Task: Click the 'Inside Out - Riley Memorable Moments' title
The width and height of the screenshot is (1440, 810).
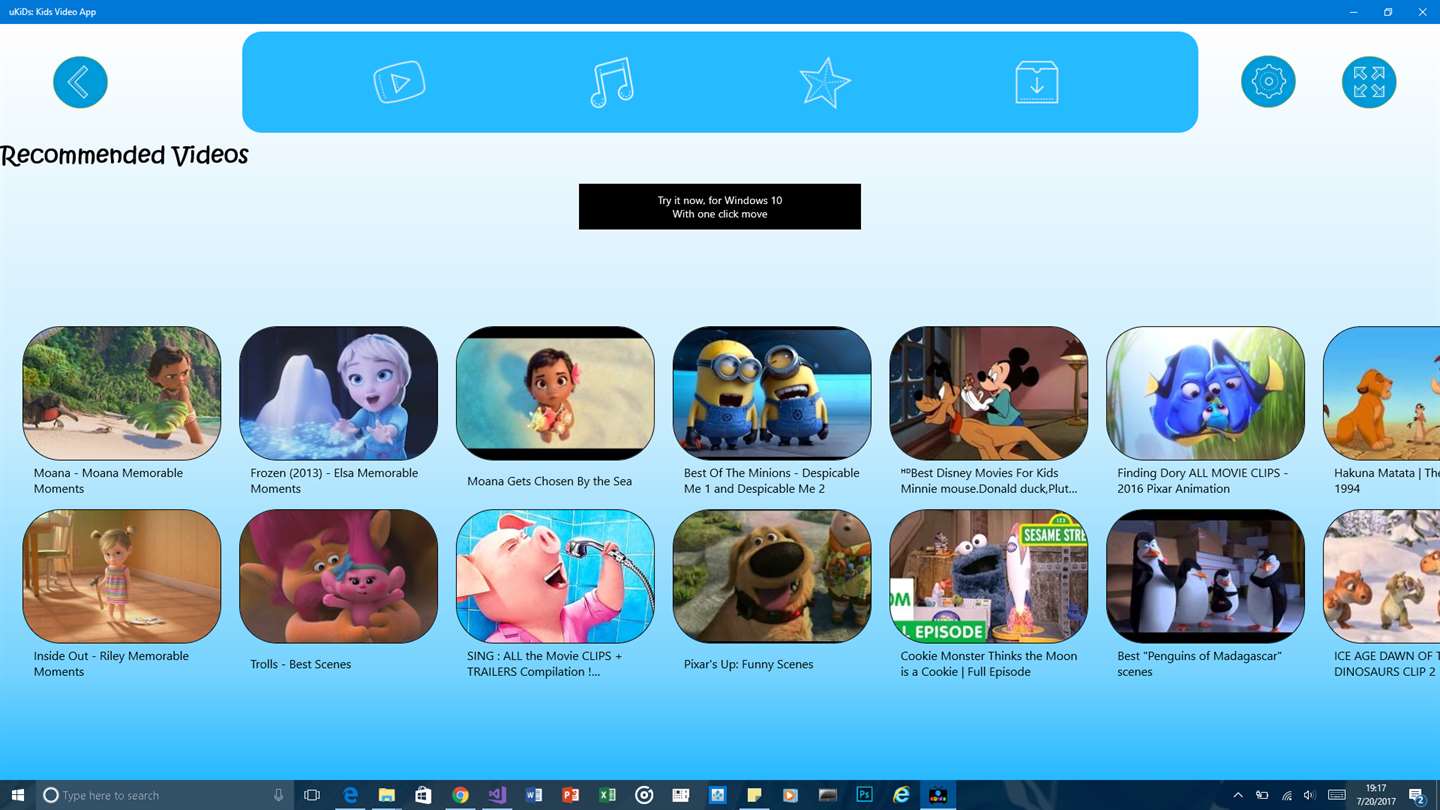Action: pos(111,664)
